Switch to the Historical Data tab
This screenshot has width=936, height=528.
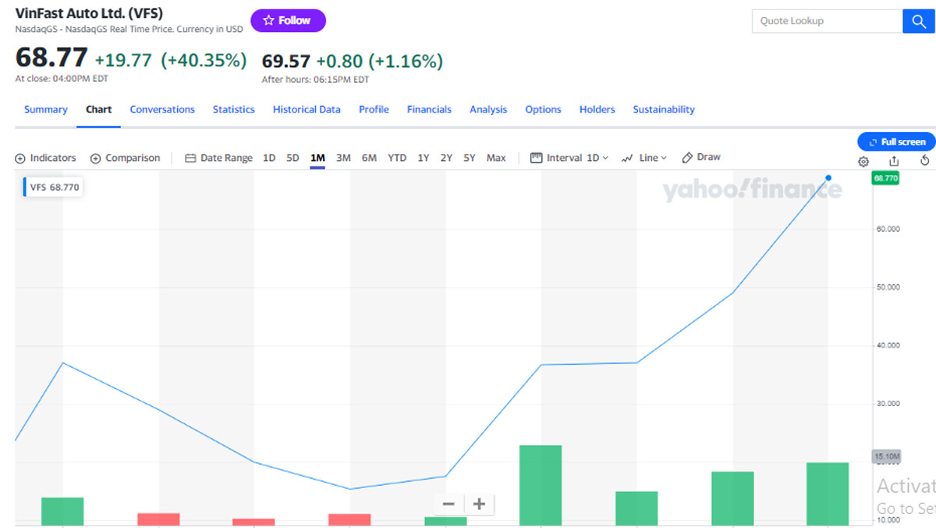point(307,110)
